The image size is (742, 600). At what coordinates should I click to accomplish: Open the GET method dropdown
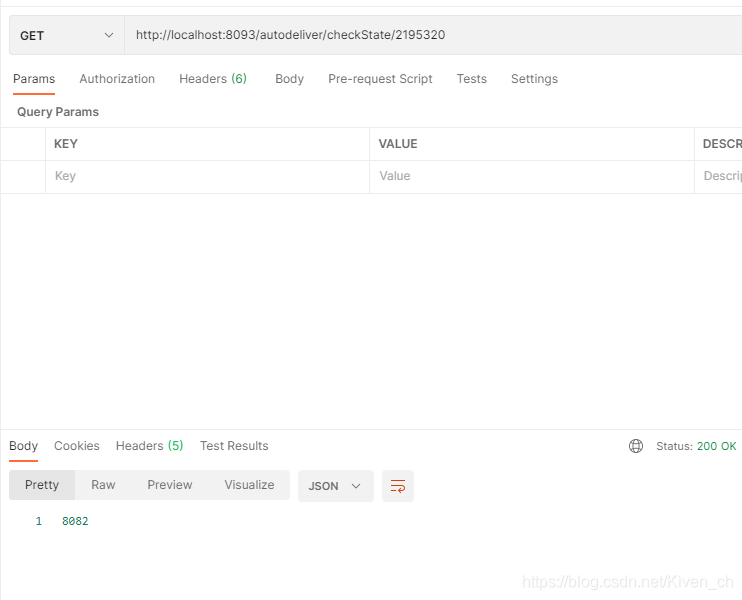pyautogui.click(x=67, y=35)
